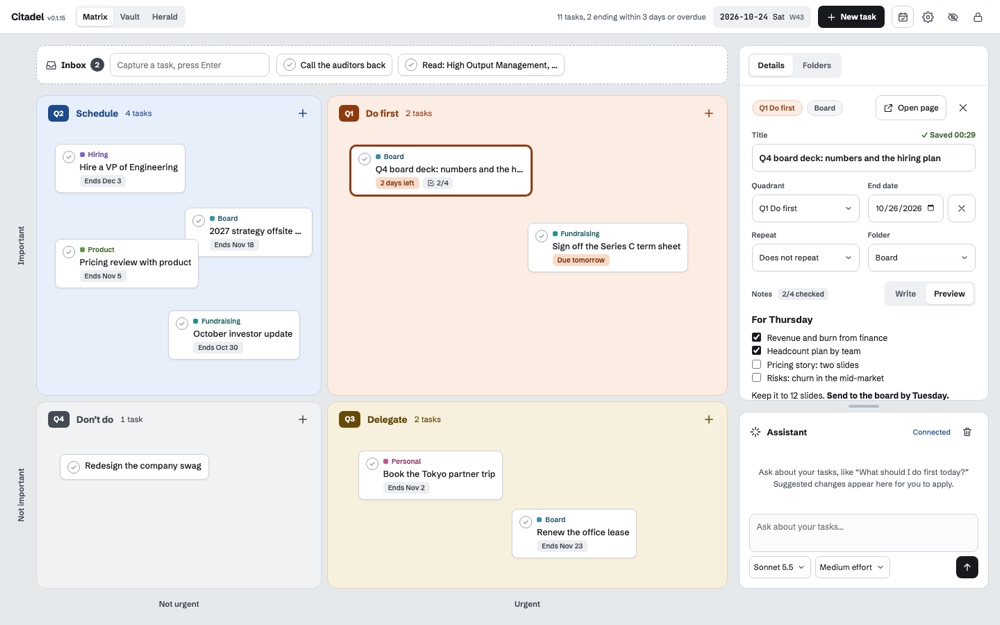Open settings gear icon

[x=928, y=17]
